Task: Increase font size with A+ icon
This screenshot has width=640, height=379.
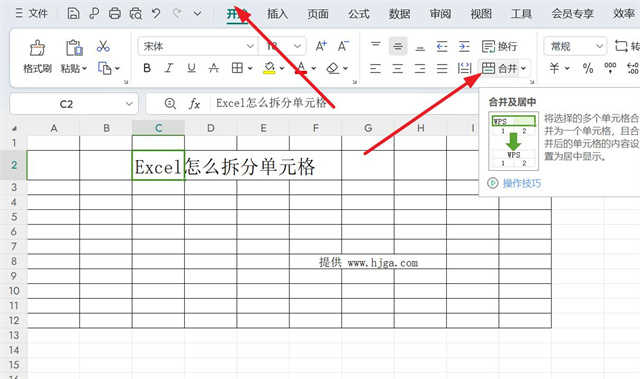Action: click(x=321, y=46)
